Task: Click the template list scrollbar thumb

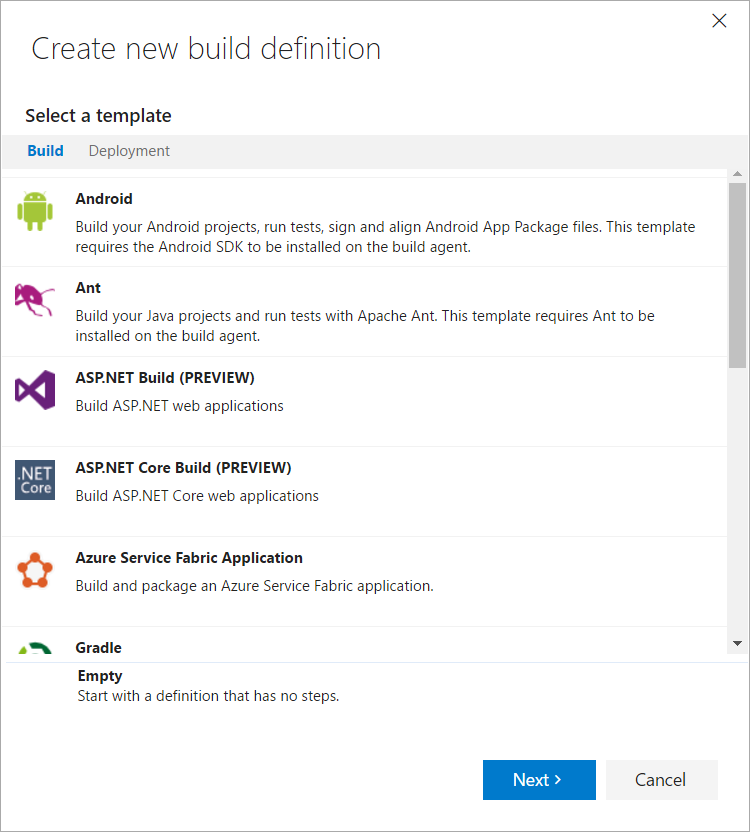Action: point(737,275)
